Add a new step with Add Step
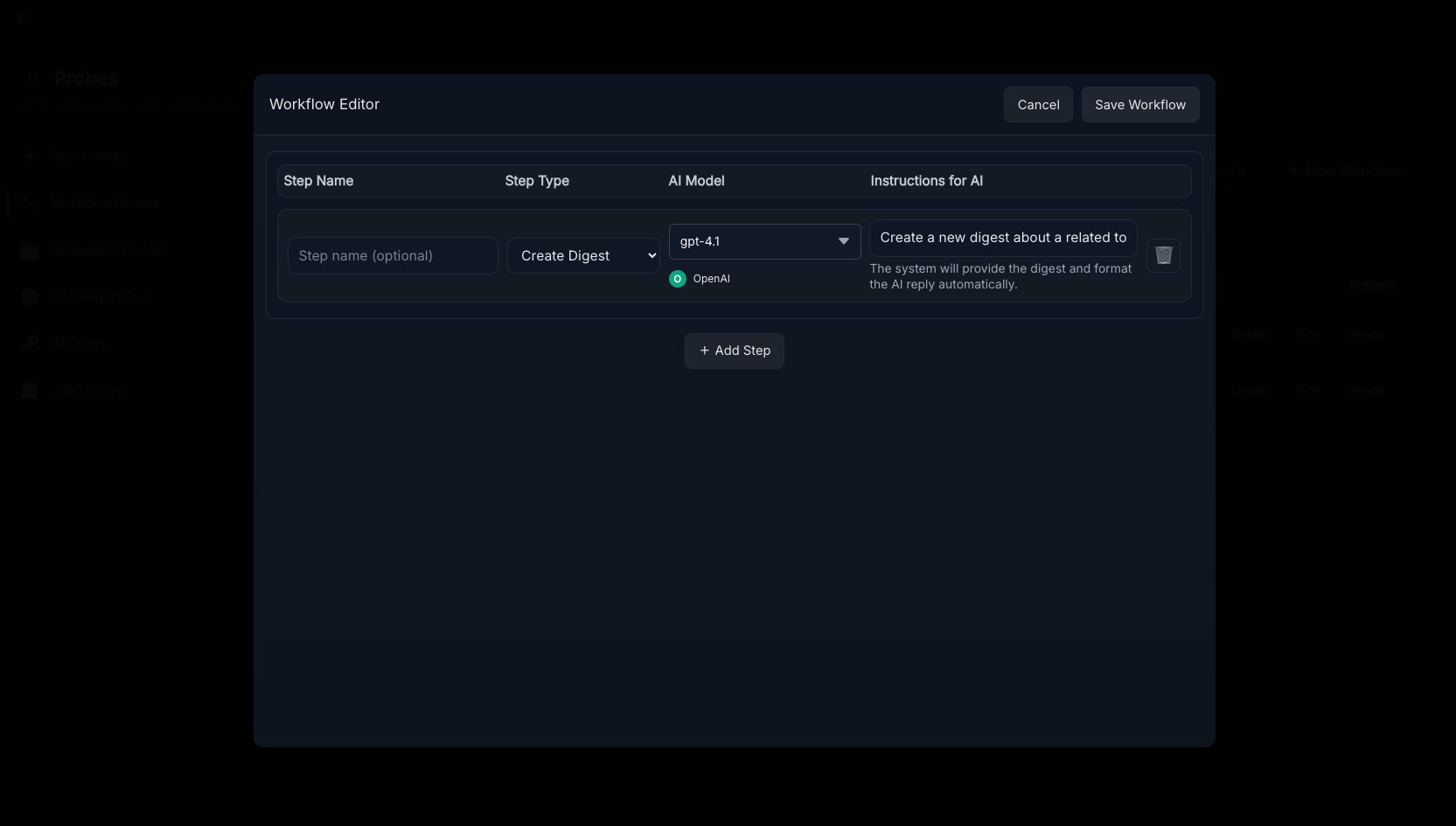 pyautogui.click(x=735, y=351)
